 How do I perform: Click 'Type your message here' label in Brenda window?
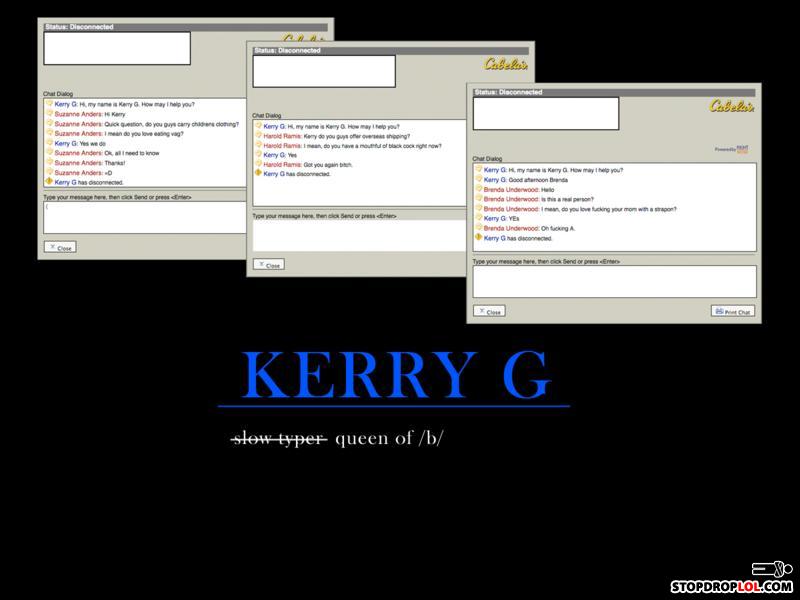546,261
